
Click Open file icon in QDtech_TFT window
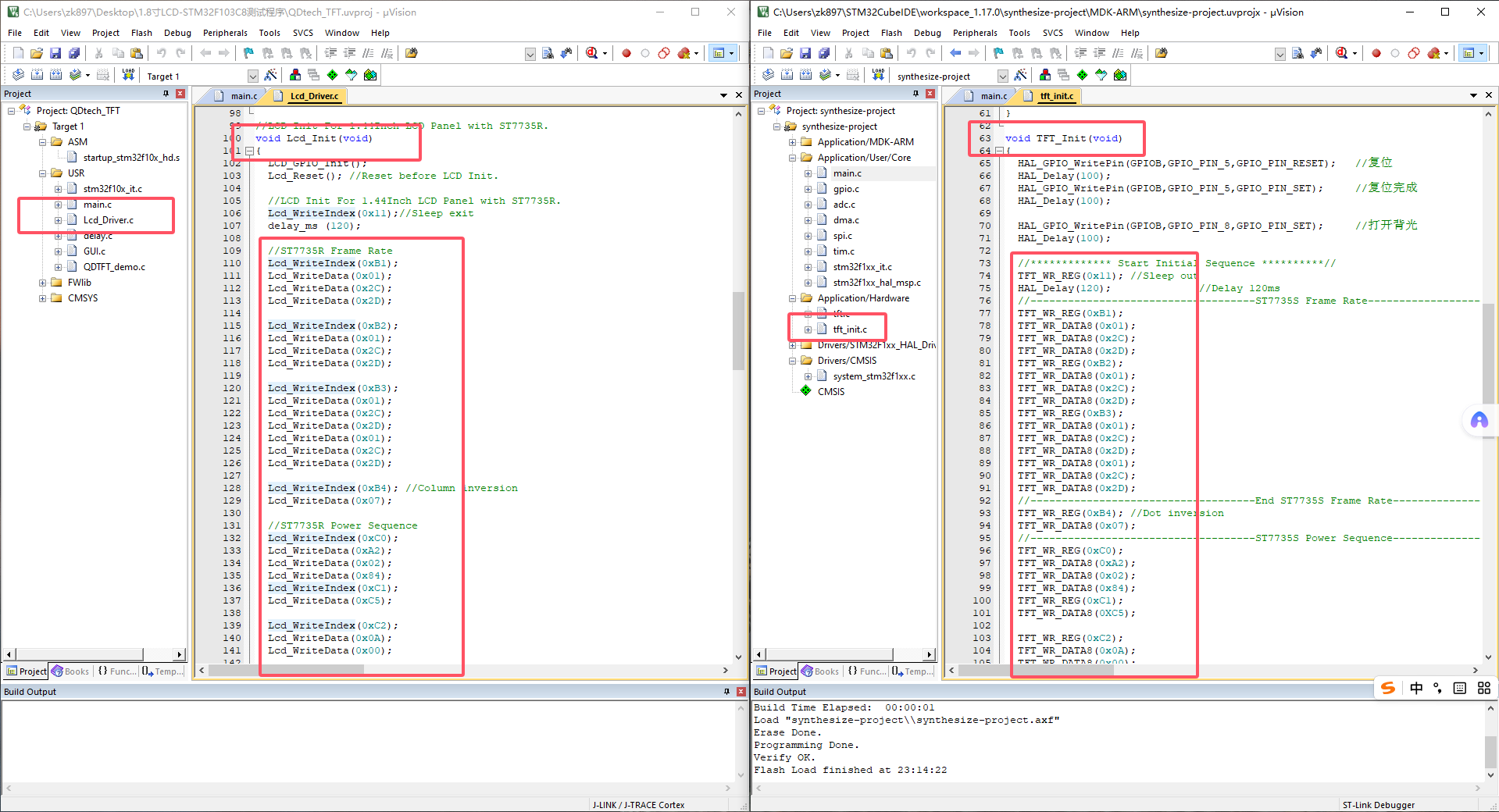point(37,53)
